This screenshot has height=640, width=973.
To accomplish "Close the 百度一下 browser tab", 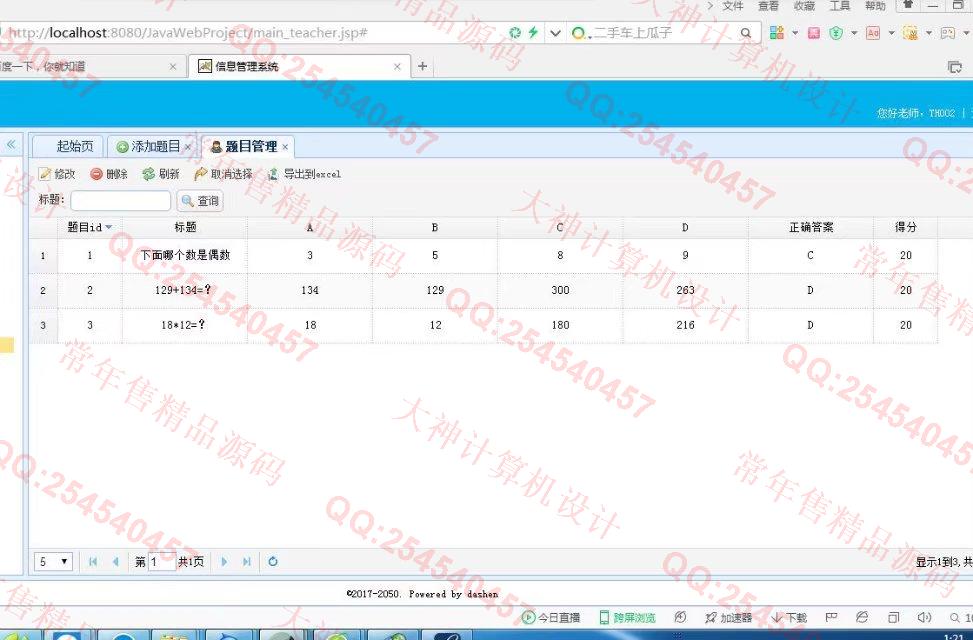I will (173, 66).
